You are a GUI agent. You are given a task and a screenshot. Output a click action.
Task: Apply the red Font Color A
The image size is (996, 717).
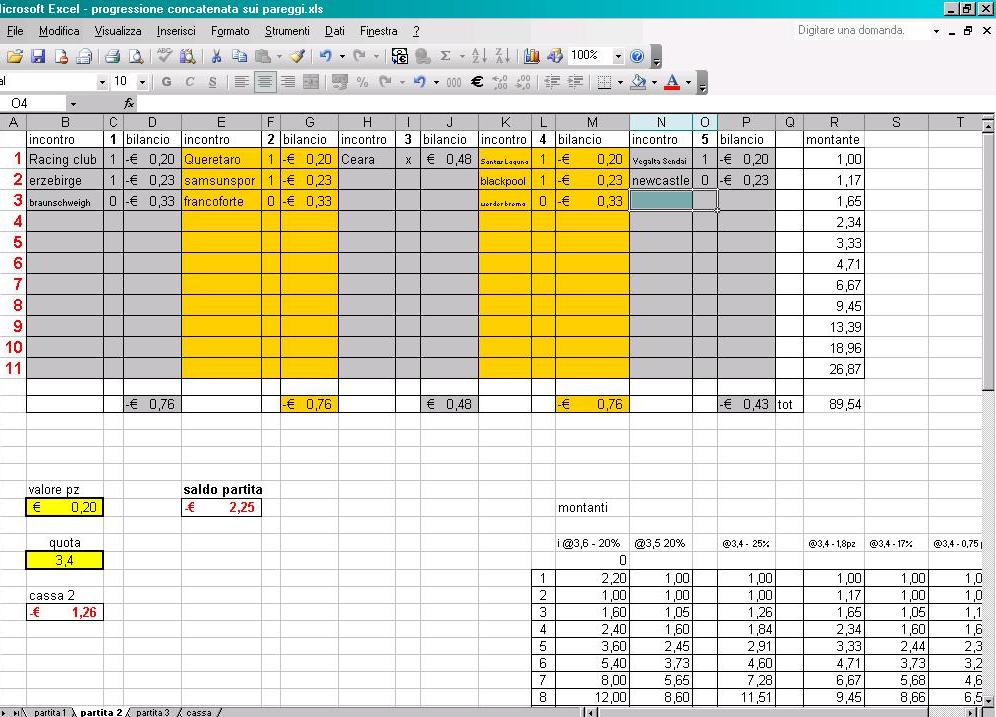[x=672, y=82]
